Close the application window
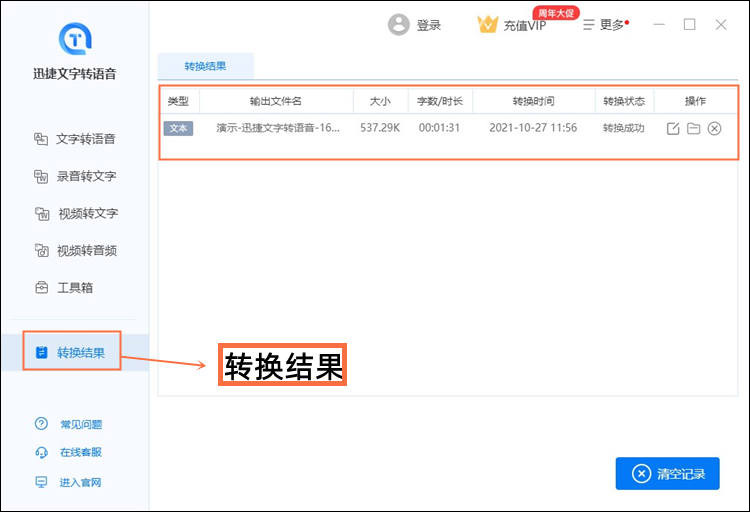750x512 pixels. [x=721, y=24]
